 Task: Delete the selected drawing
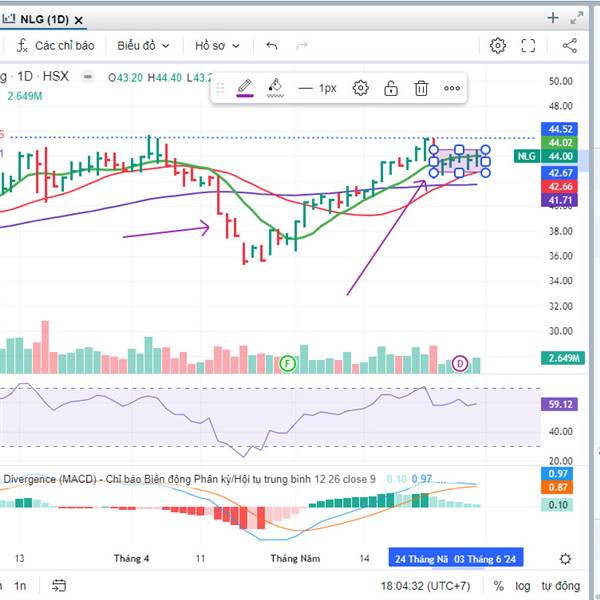[x=421, y=88]
